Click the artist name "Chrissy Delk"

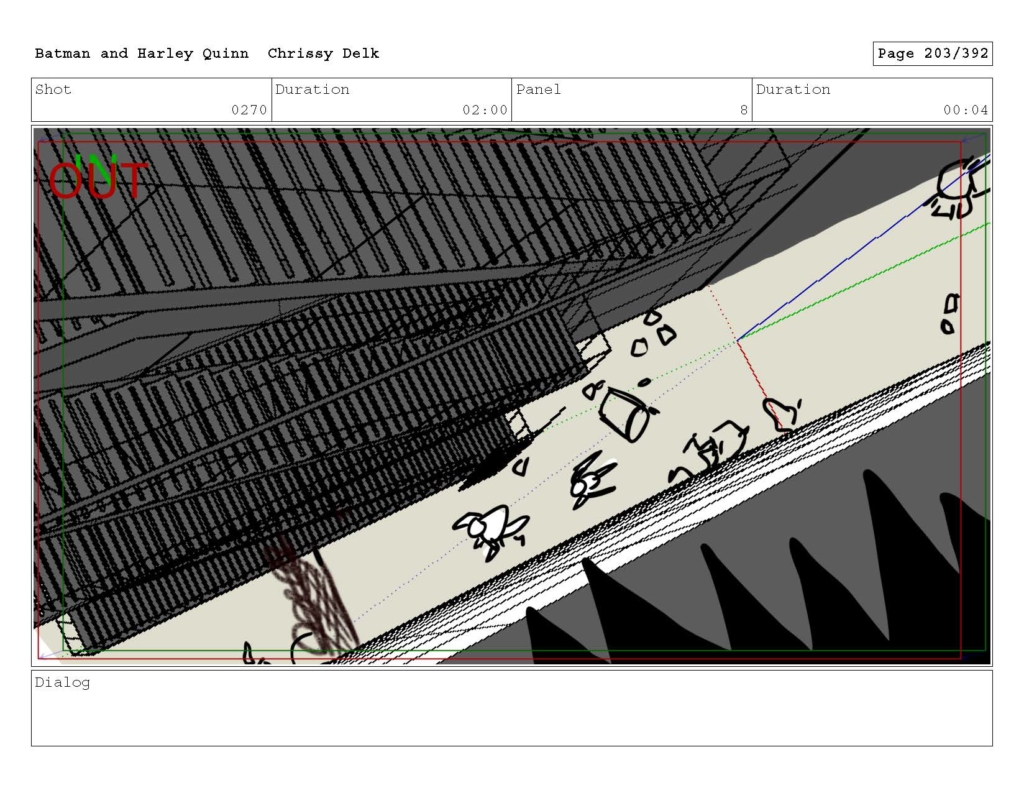coord(323,54)
